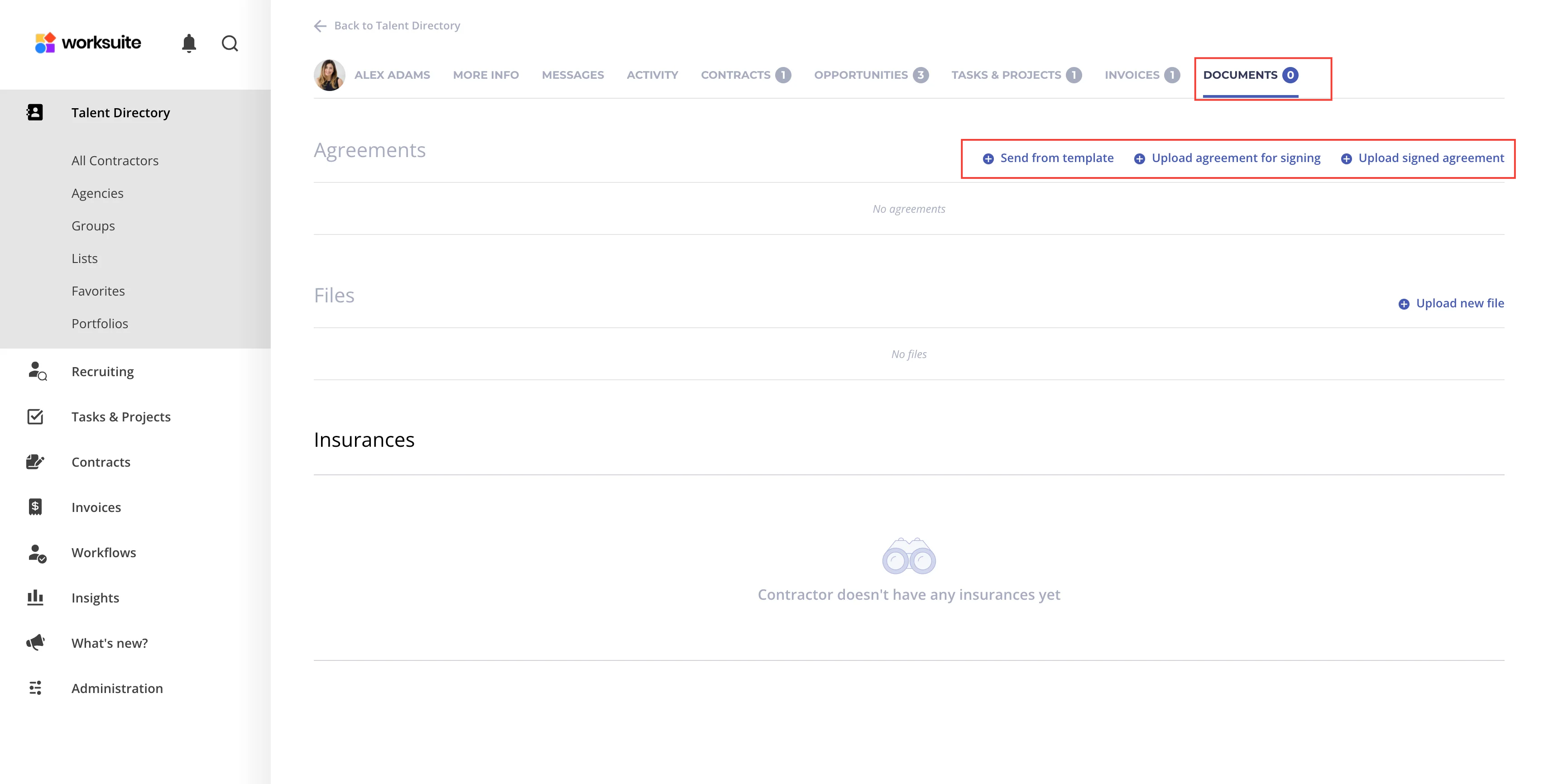The height and width of the screenshot is (784, 1544).
Task: Click the Administration sliders icon
Action: 35,688
